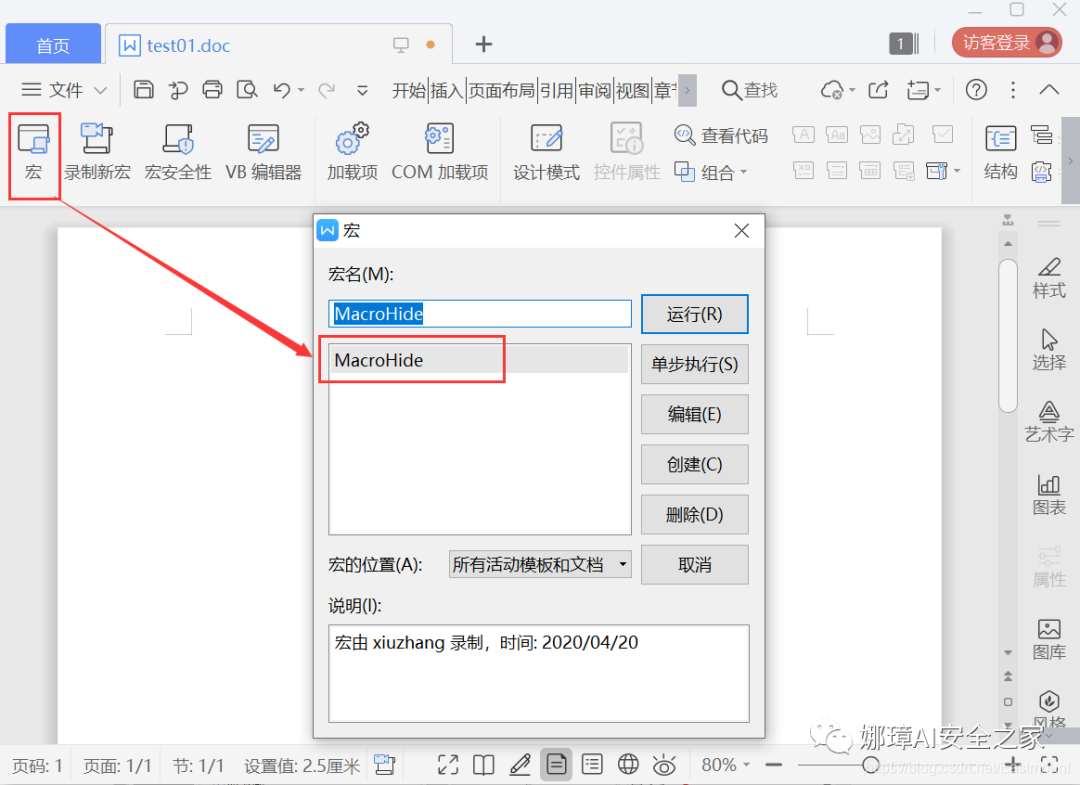The image size is (1080, 785).
Task: Switch to reading view in status bar
Action: tap(484, 764)
